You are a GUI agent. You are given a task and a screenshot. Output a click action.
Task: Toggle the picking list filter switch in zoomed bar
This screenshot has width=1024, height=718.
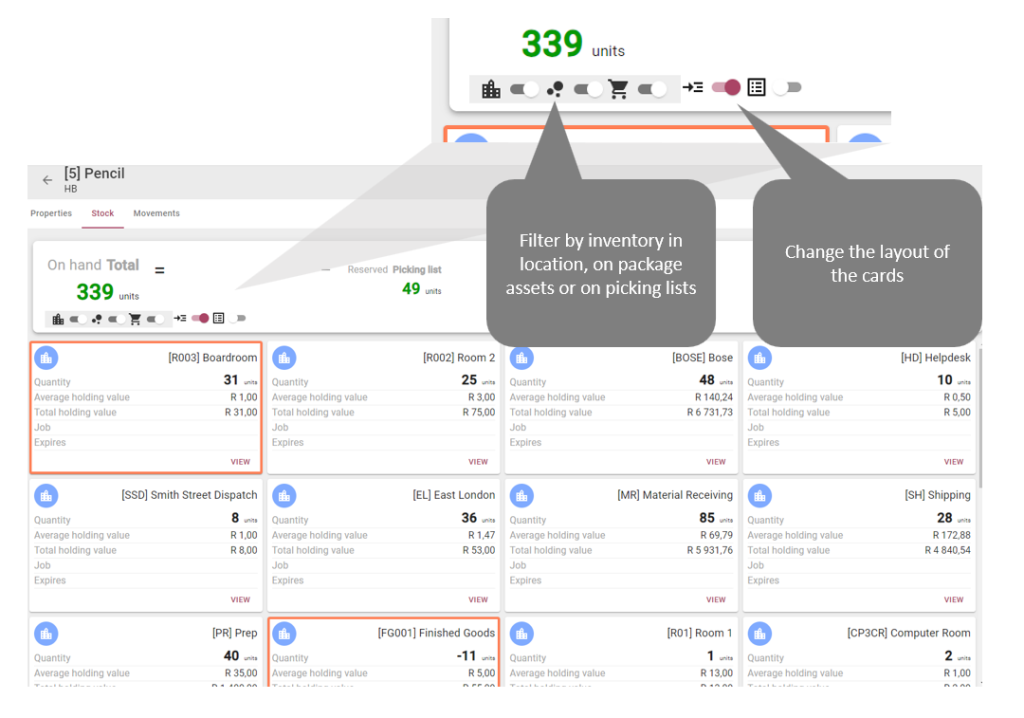(x=652, y=89)
